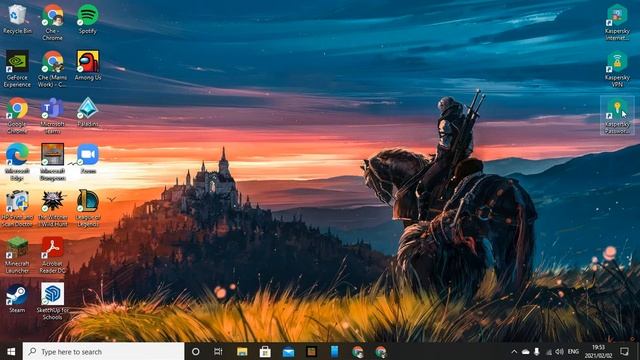This screenshot has height=360, width=640.
Task: Click the Steam desktop icon
Action: pos(17,298)
